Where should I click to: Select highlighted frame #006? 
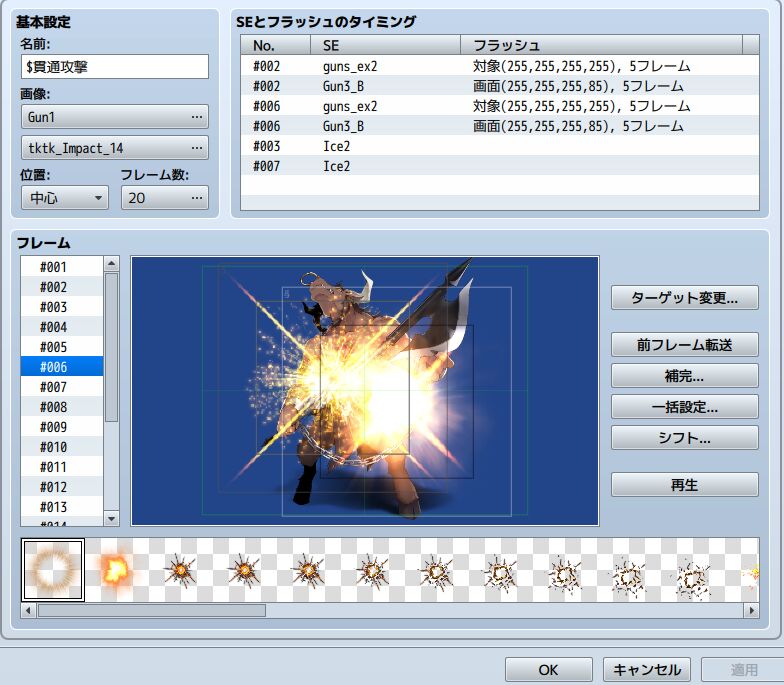click(x=62, y=367)
